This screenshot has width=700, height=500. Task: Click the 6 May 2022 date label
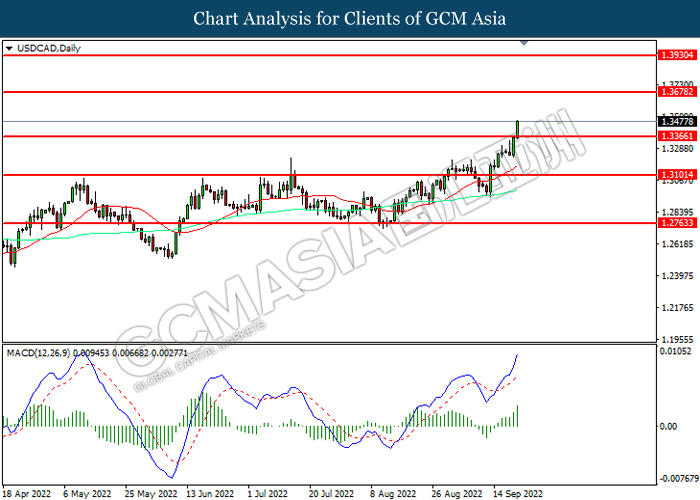point(87,494)
